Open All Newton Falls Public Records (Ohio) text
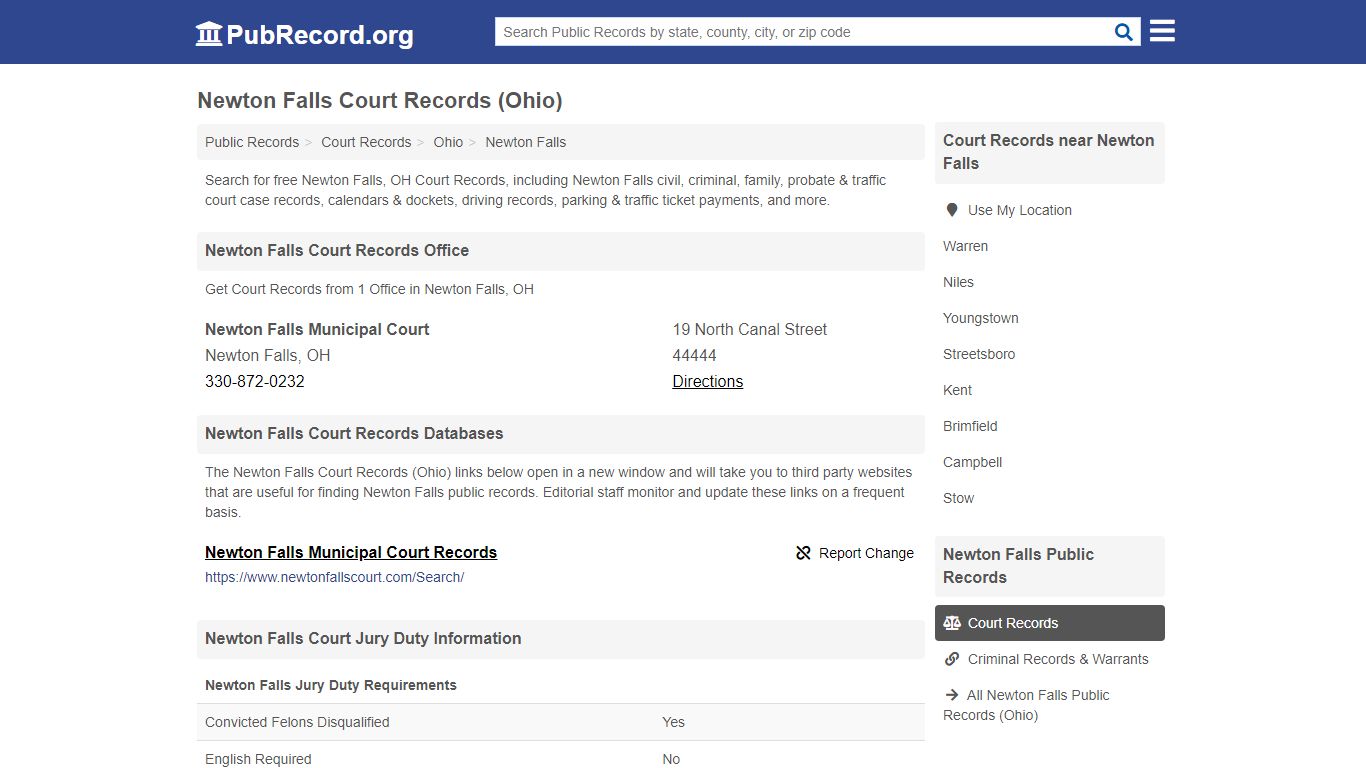Screen dimensions: 1366x768 1026,705
